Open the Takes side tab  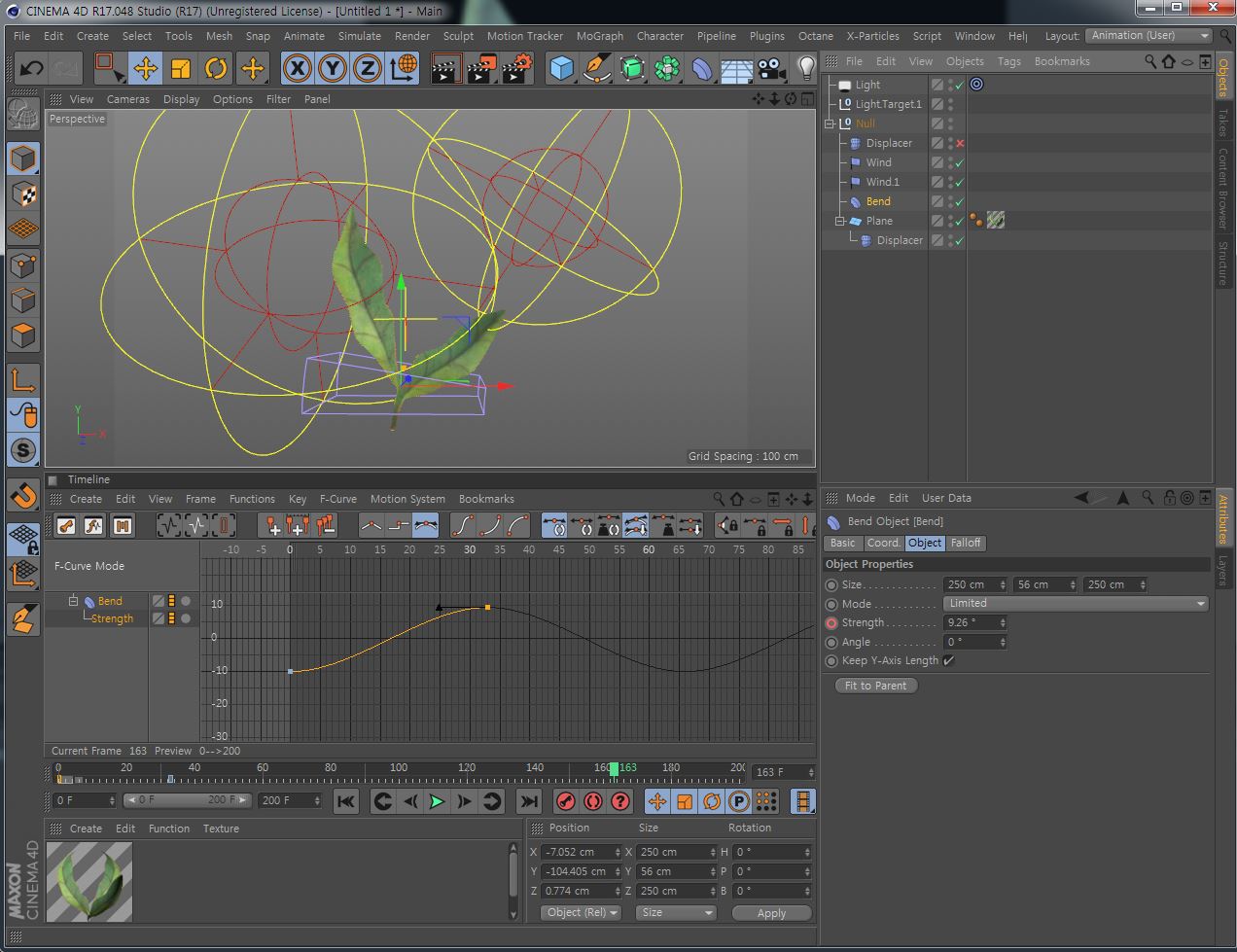[x=1222, y=123]
